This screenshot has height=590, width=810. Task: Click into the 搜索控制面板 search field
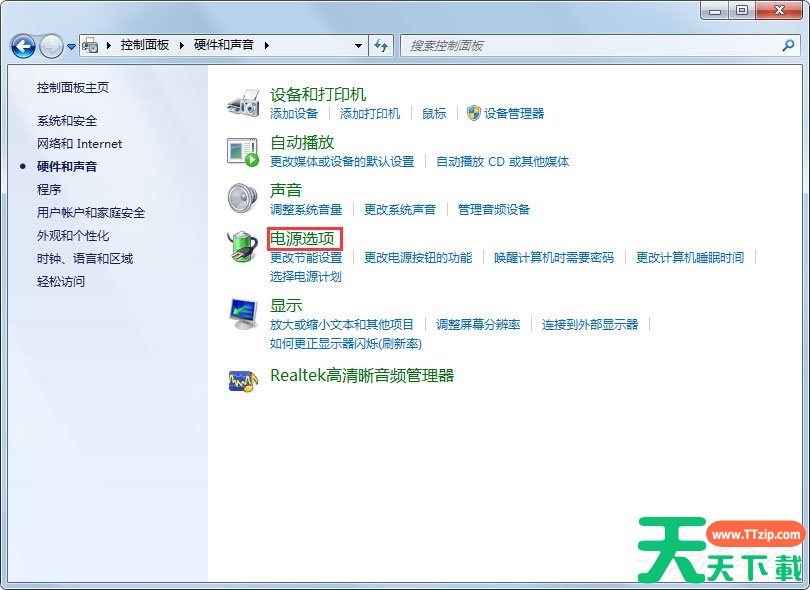coord(590,46)
